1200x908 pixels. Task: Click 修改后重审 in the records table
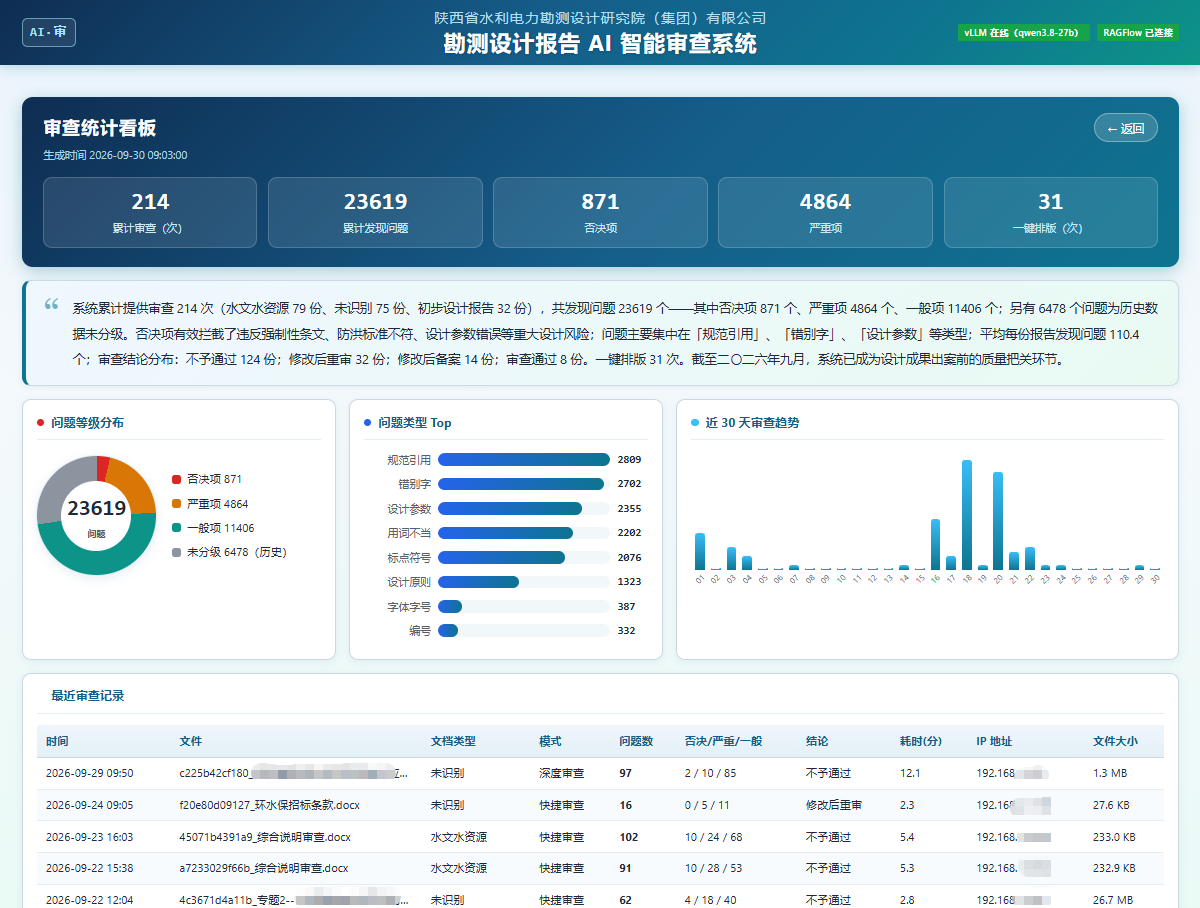pos(834,805)
